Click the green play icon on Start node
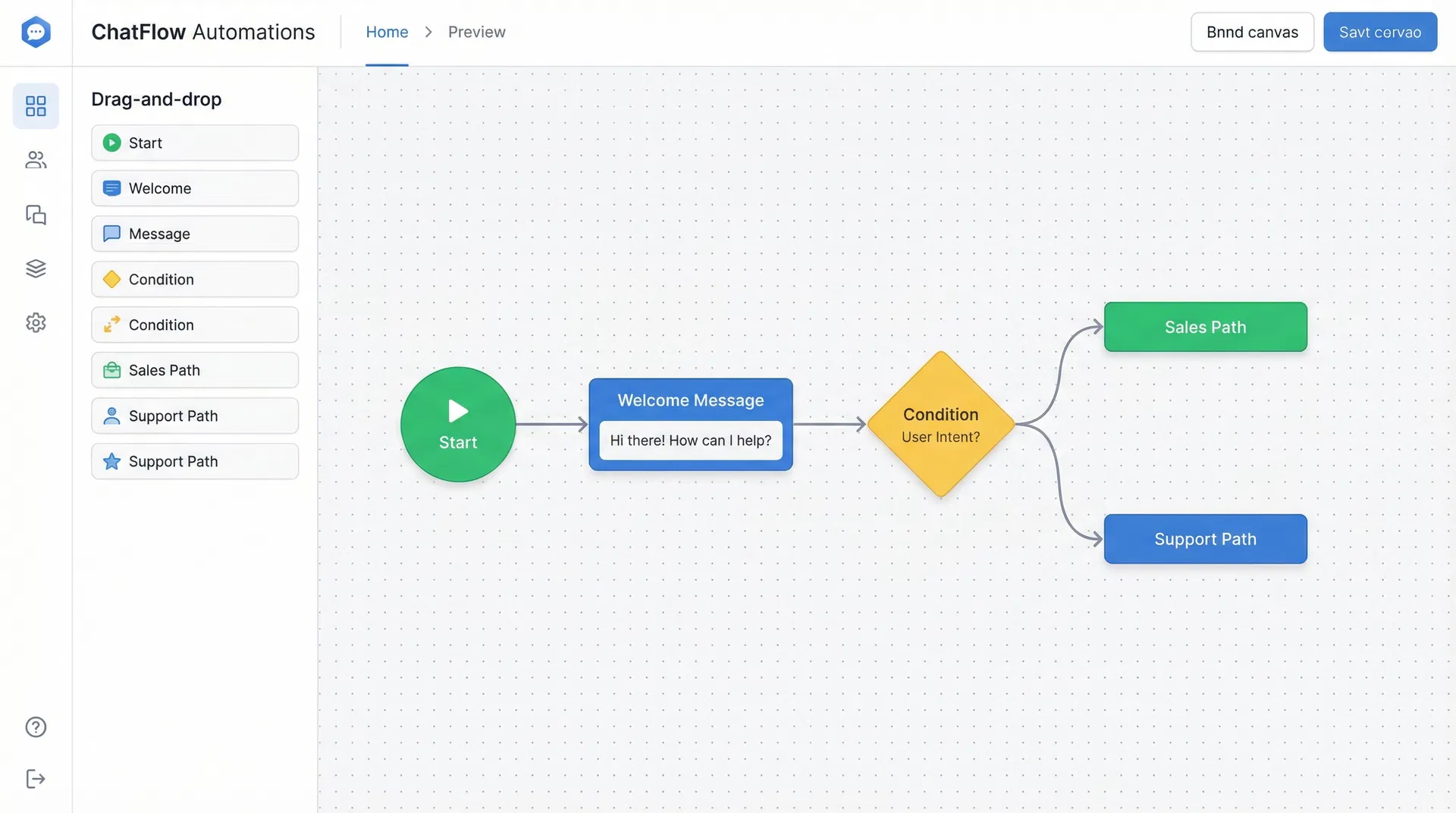1456x813 pixels. (457, 412)
